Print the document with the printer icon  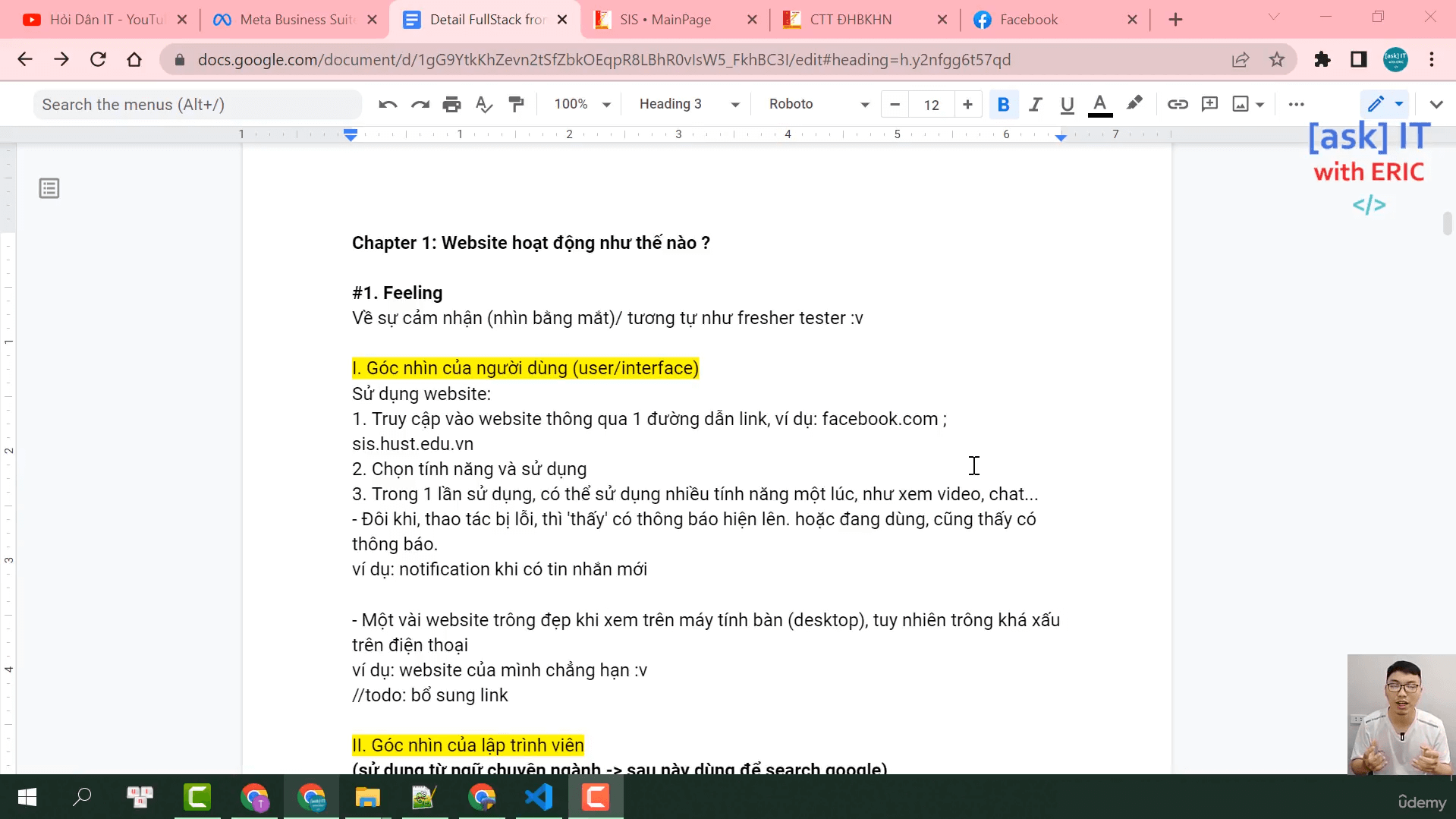451,105
